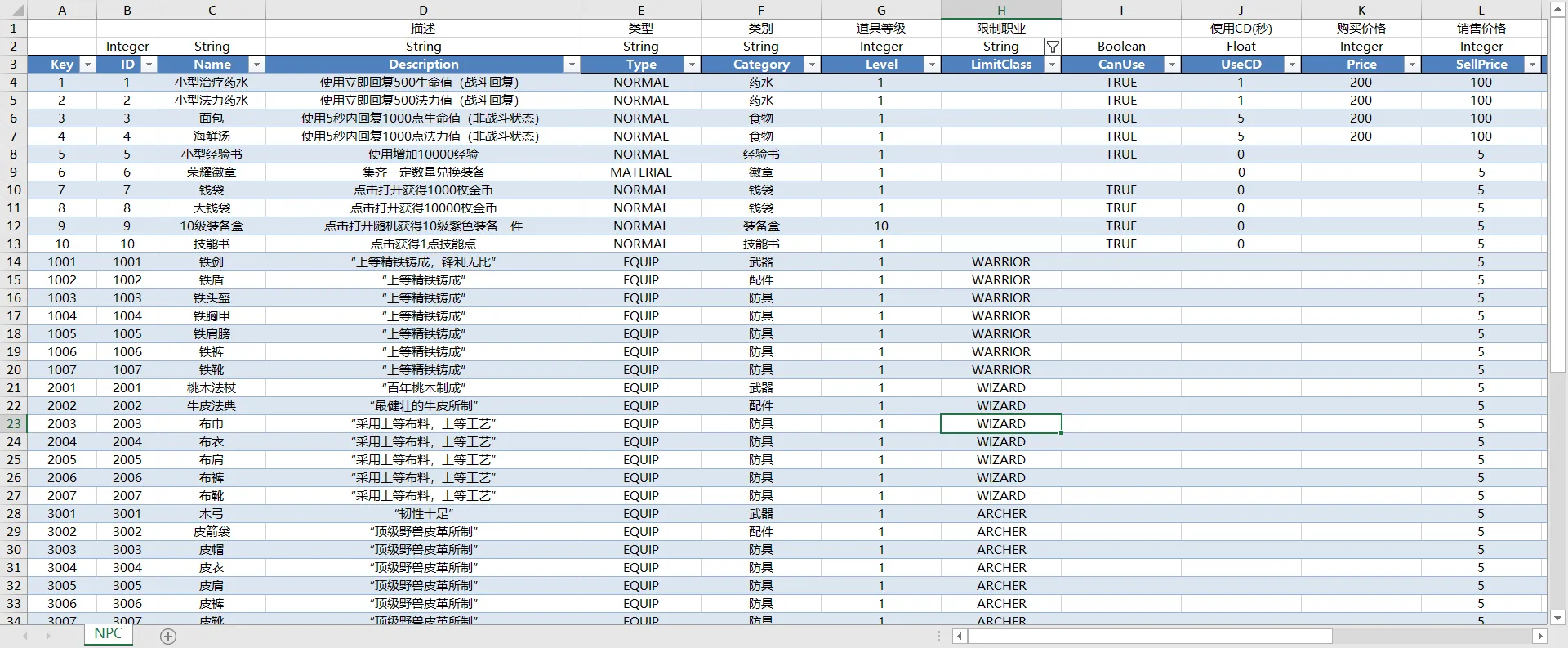This screenshot has width=1568, height=648.
Task: Open the Description column filter dropdown
Action: tap(572, 65)
